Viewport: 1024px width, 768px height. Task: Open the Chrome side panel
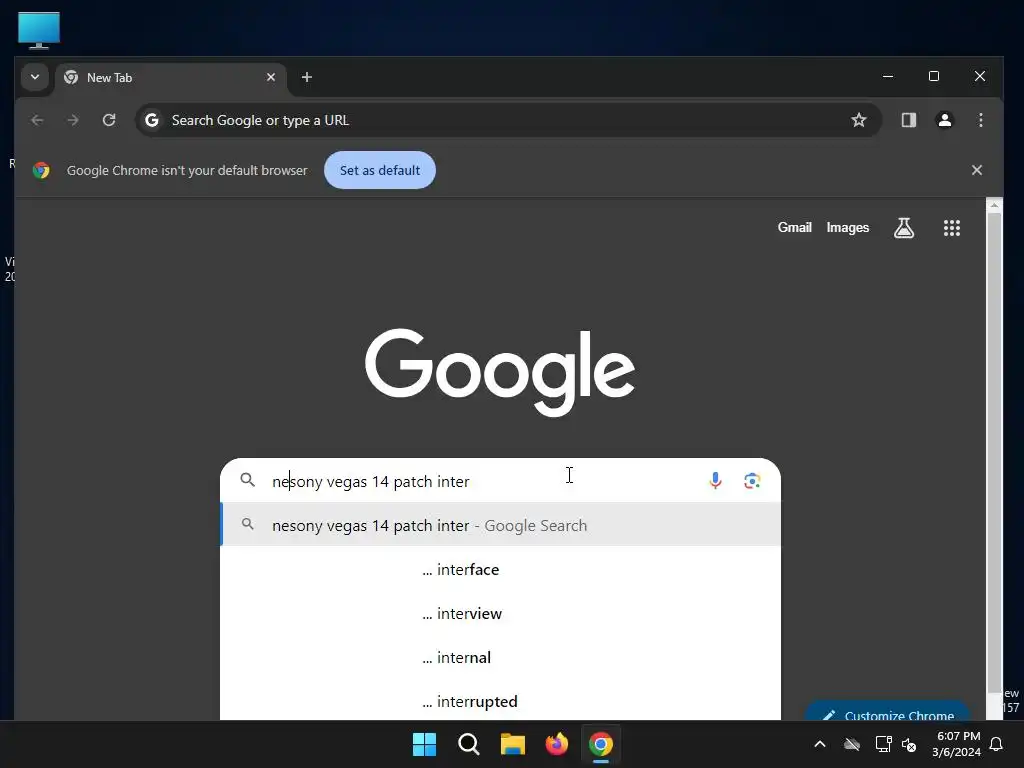908,120
